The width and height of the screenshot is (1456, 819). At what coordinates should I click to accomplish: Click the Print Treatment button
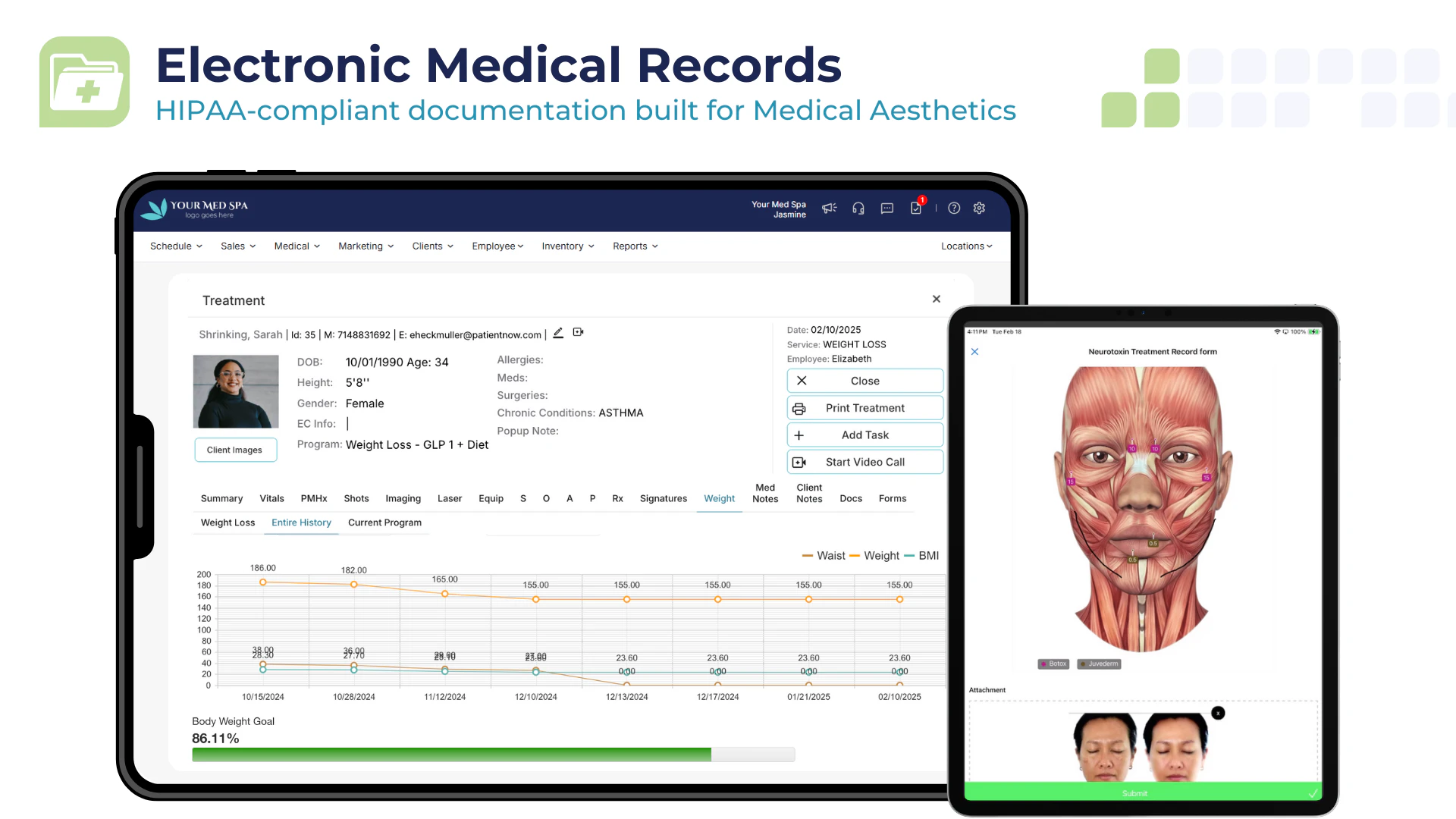864,407
